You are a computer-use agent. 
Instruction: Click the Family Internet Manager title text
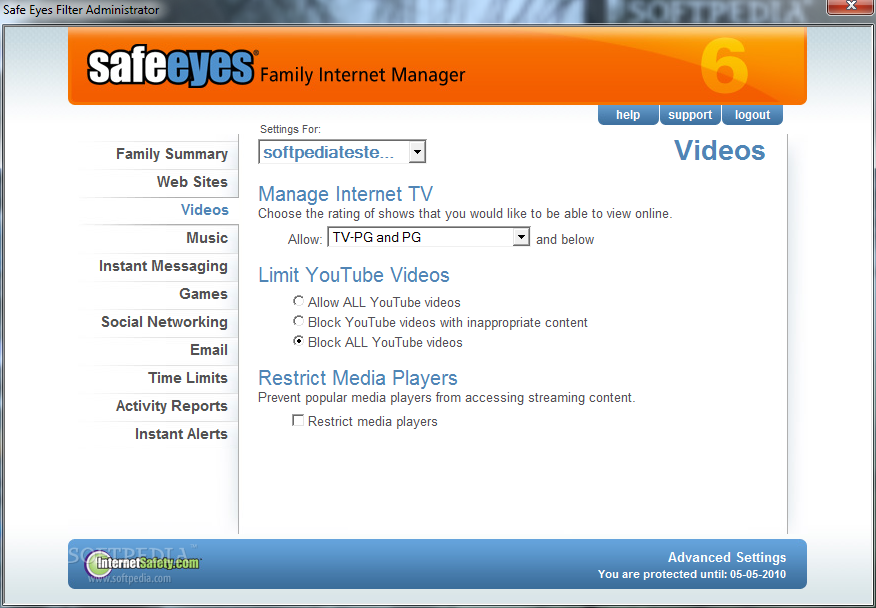[x=363, y=75]
